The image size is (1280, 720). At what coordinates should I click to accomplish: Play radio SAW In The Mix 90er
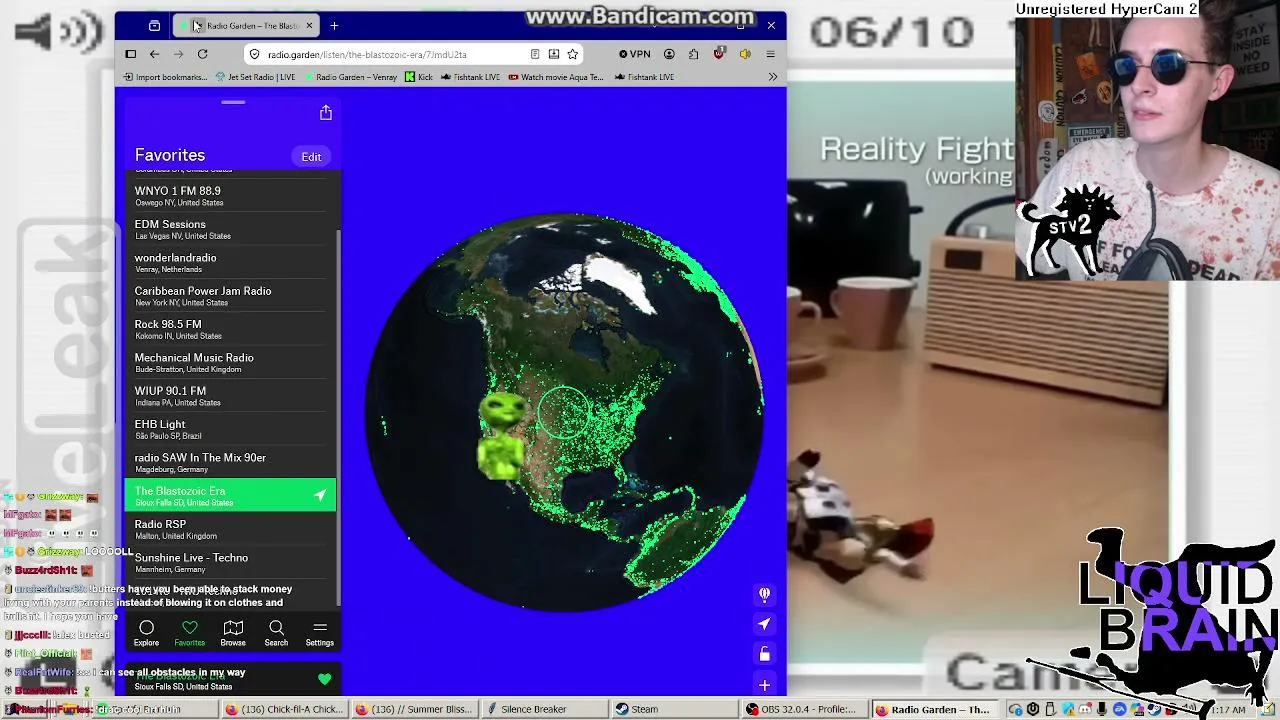click(x=230, y=462)
